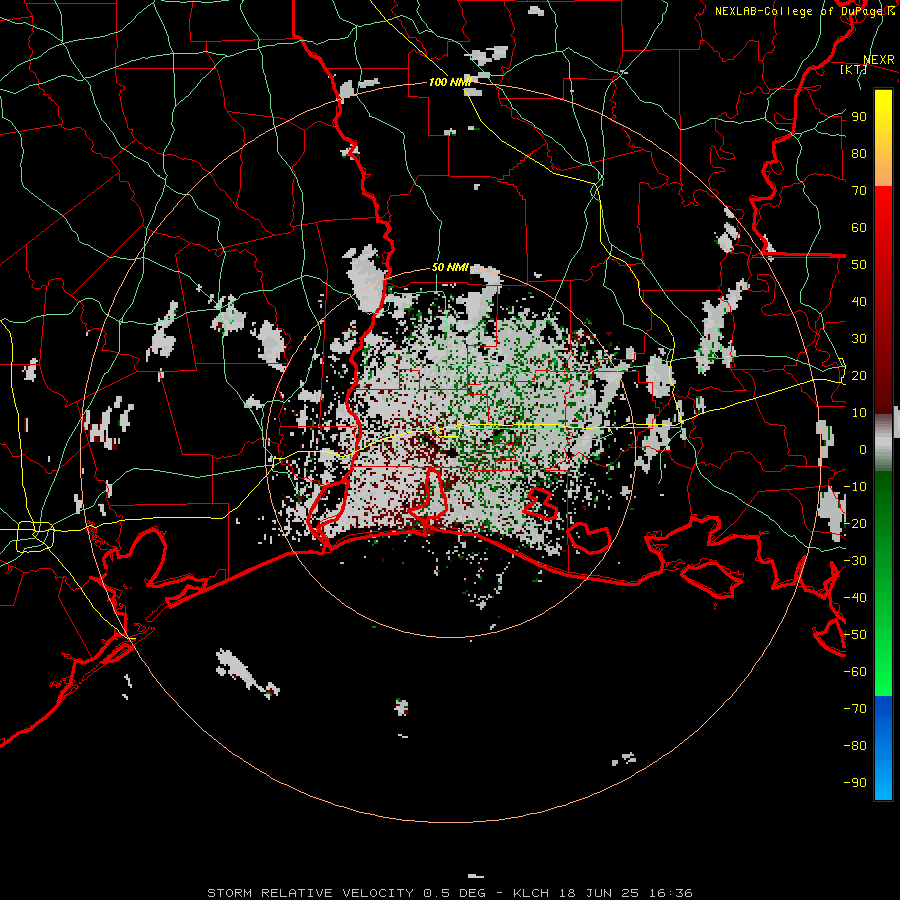The height and width of the screenshot is (900, 900).
Task: Click the 90 value on the velocity scale
Action: (859, 117)
